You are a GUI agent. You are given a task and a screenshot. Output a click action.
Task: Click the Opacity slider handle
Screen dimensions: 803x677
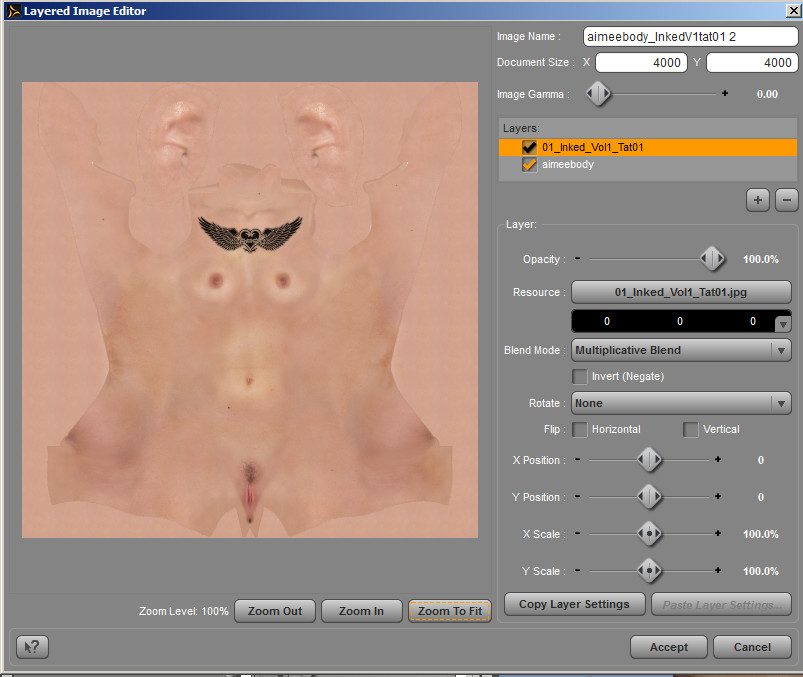point(712,259)
